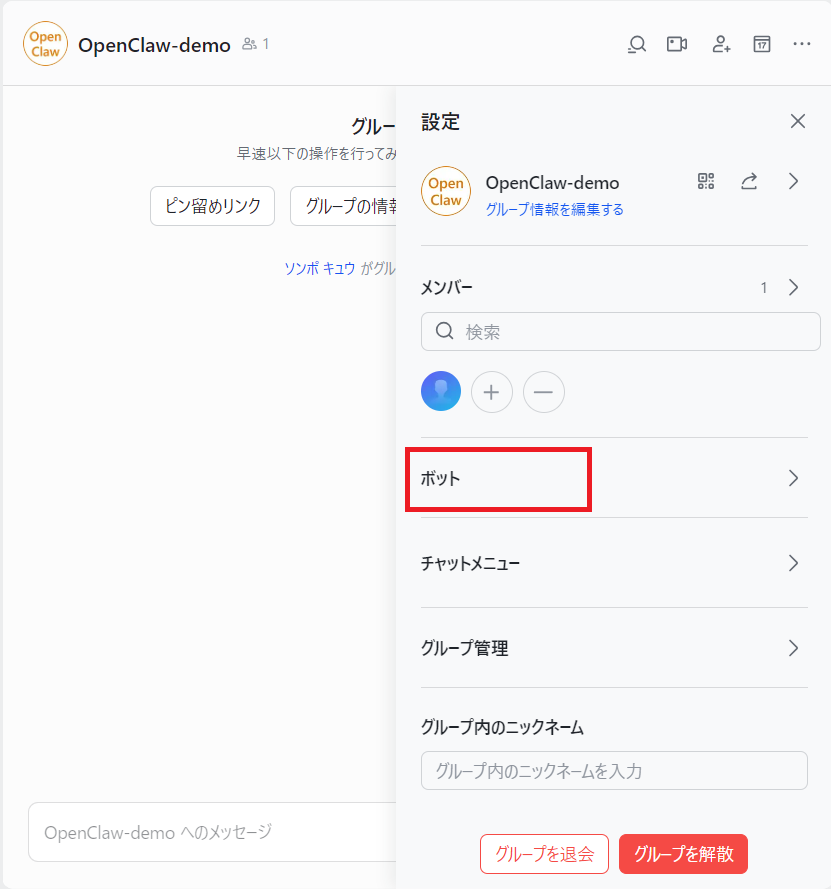This screenshot has width=831, height=889.
Task: Click the グループを退会 button
Action: (x=544, y=854)
